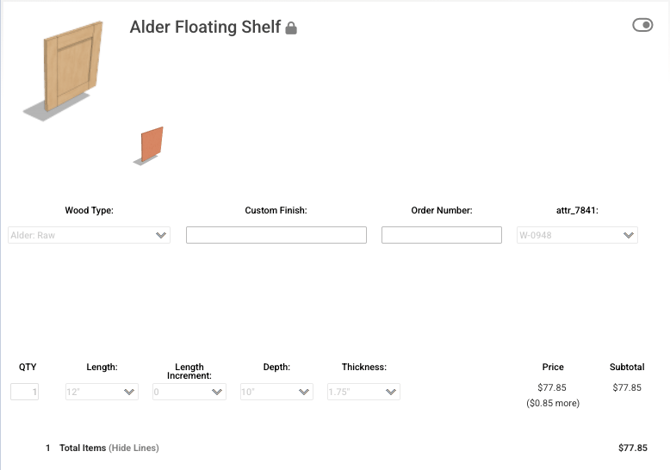Toggle the switch at top right
670x470 pixels.
click(x=642, y=25)
